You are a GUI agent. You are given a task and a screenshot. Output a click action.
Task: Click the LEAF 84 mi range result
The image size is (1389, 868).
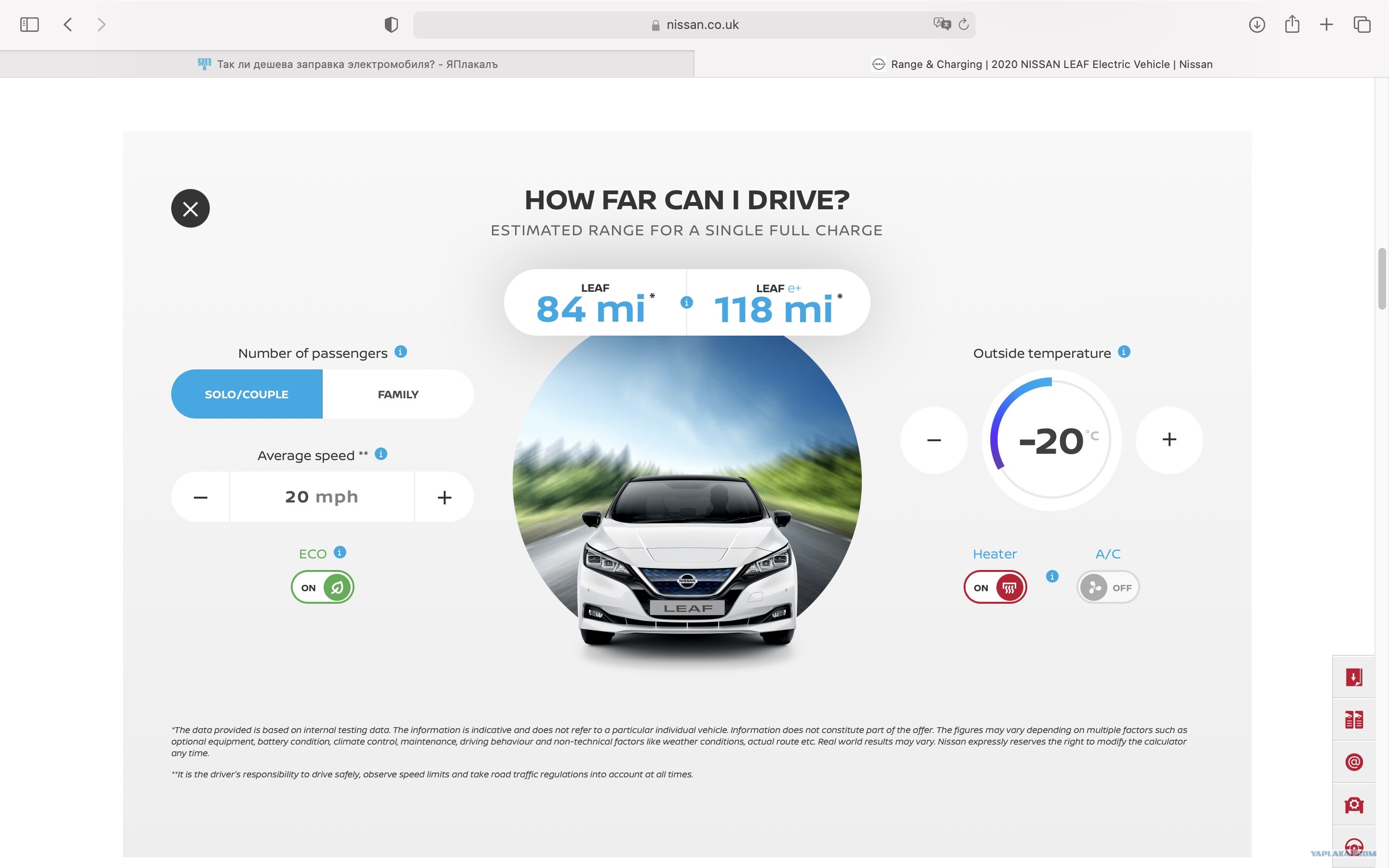point(595,303)
